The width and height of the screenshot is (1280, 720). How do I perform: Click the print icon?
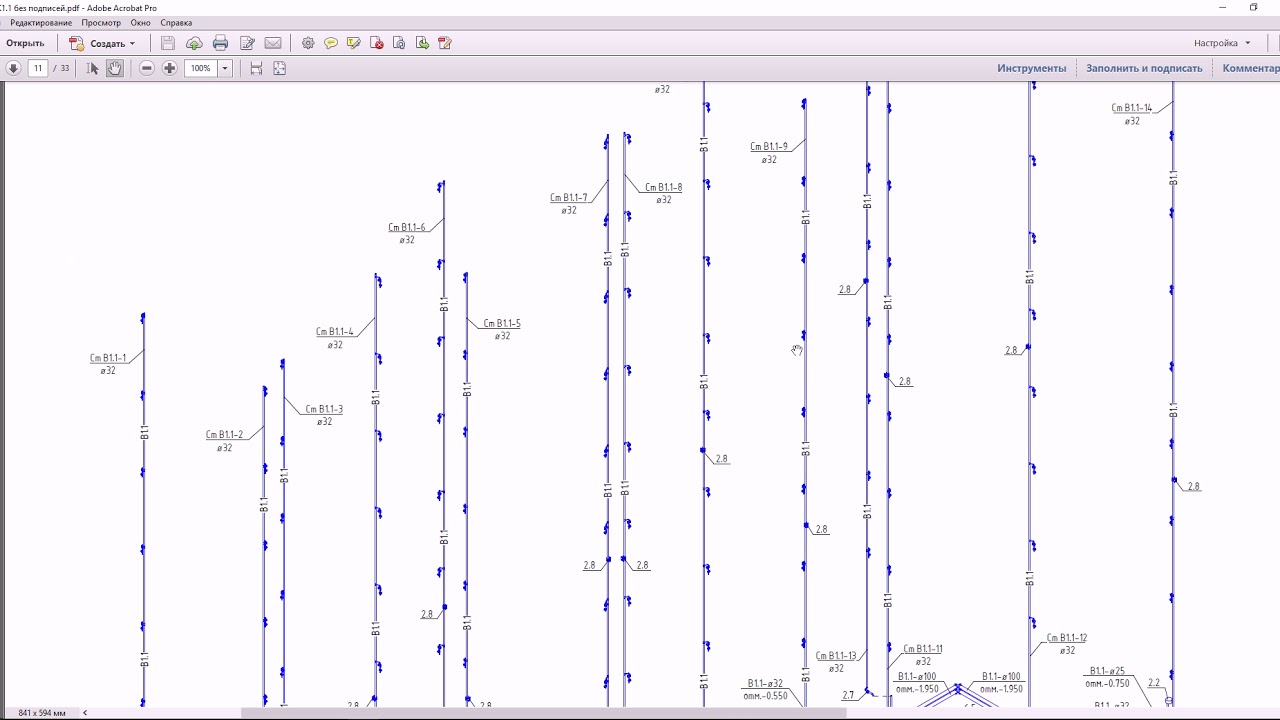220,43
